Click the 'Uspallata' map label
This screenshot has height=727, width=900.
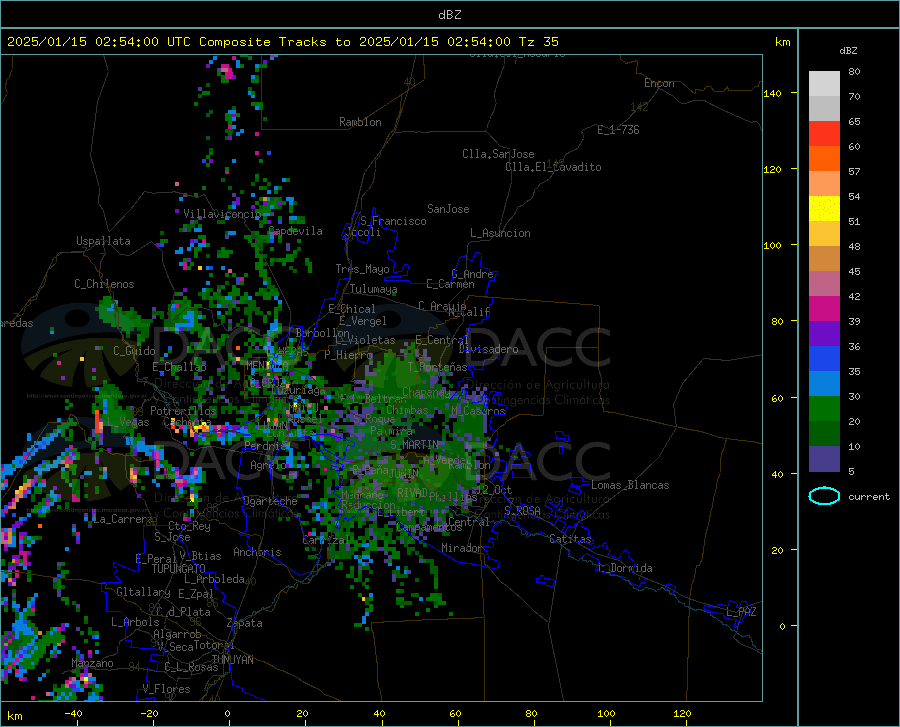pyautogui.click(x=103, y=241)
